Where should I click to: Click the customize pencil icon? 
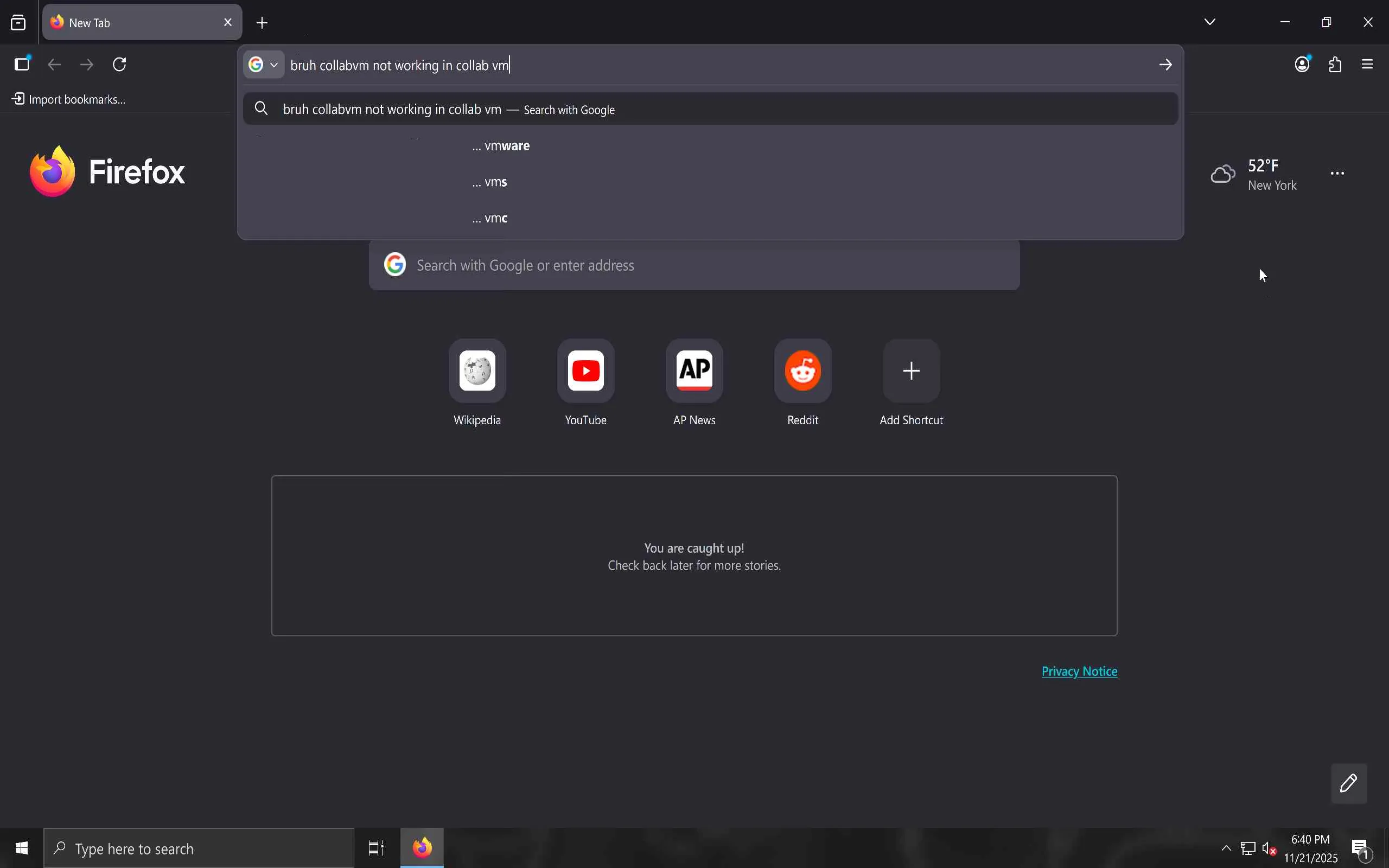(x=1349, y=783)
